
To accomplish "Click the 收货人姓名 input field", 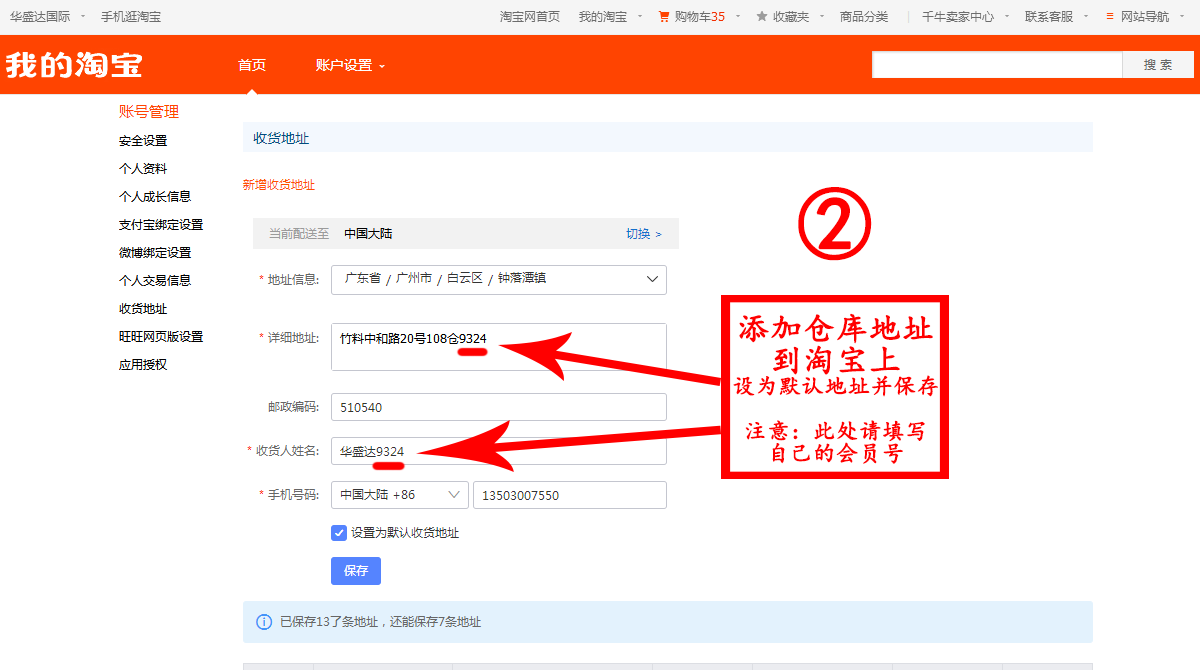I will [499, 451].
